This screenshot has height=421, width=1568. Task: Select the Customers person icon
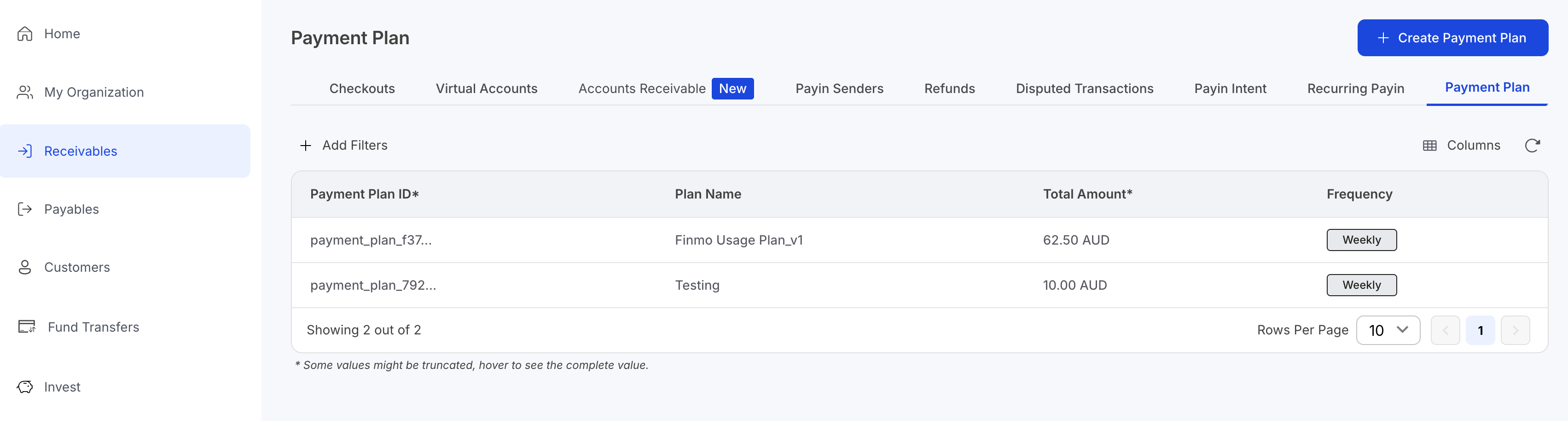[25, 268]
